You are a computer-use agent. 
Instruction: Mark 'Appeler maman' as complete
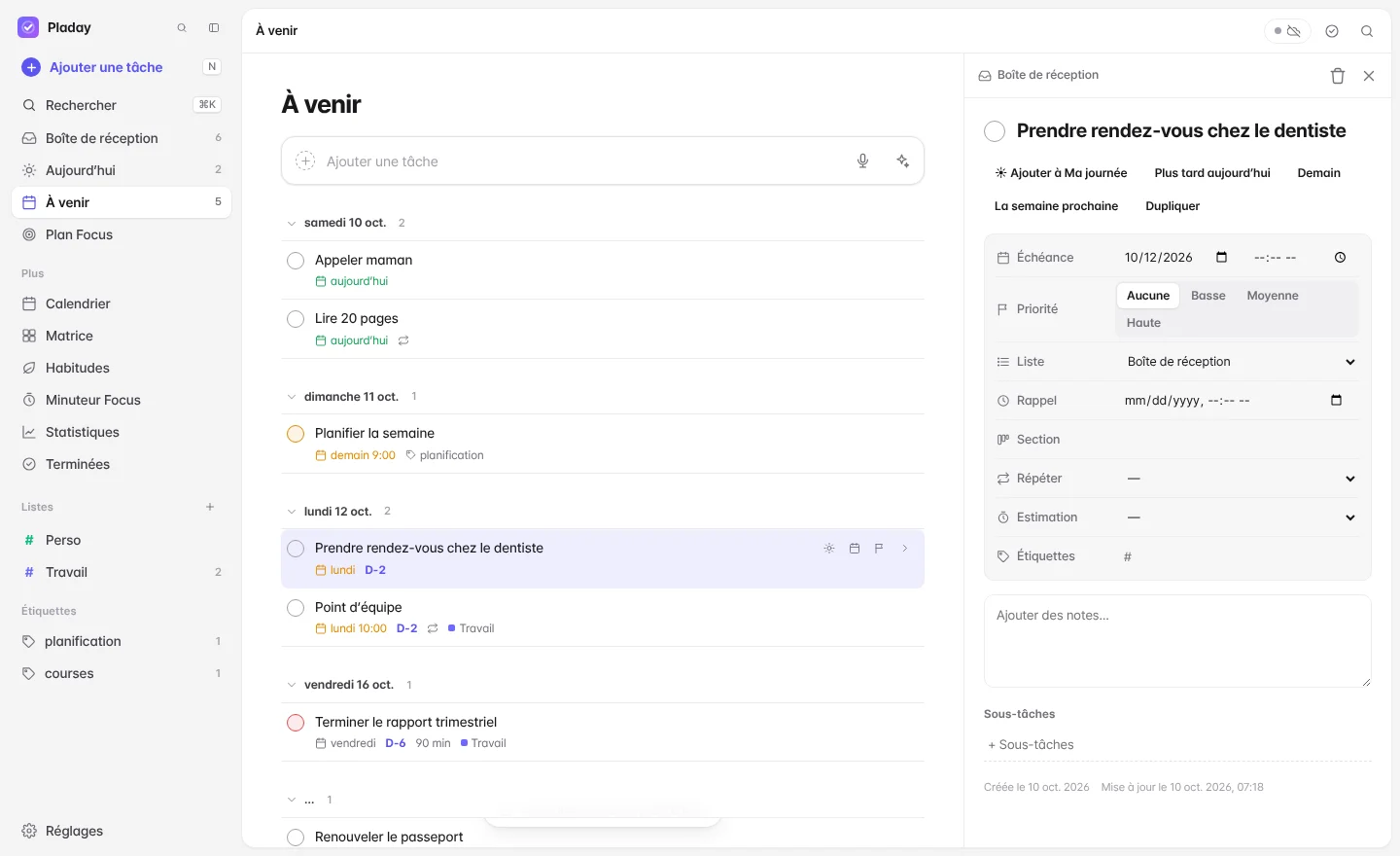(296, 261)
